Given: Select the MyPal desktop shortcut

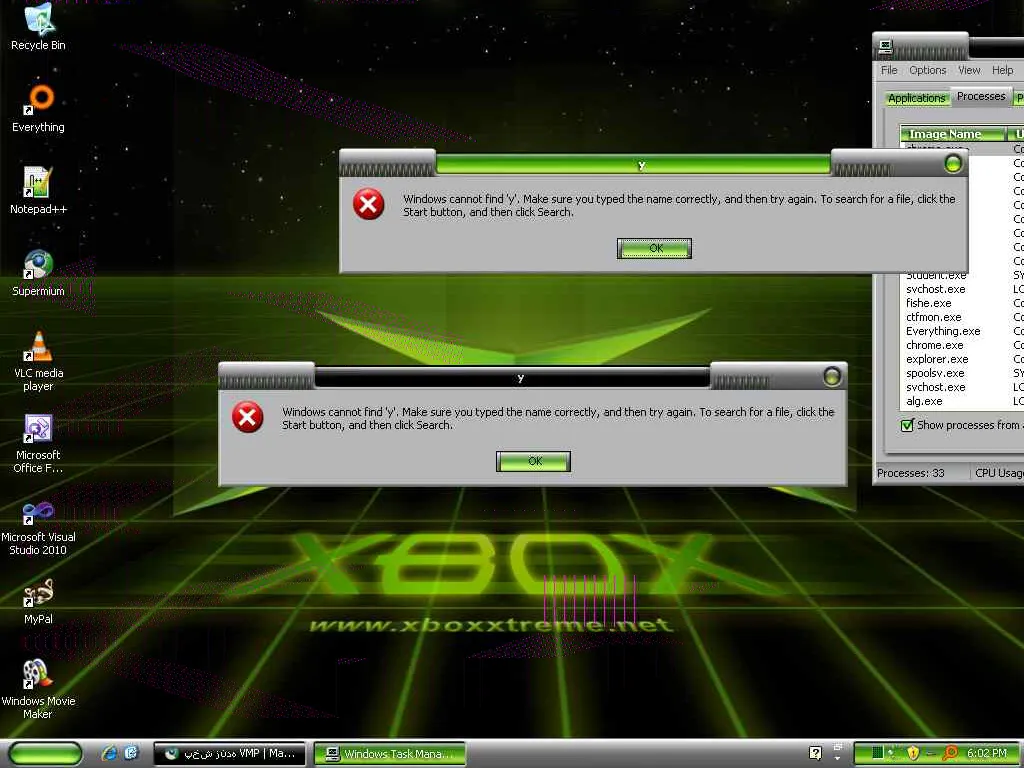Looking at the screenshot, I should coord(39,601).
